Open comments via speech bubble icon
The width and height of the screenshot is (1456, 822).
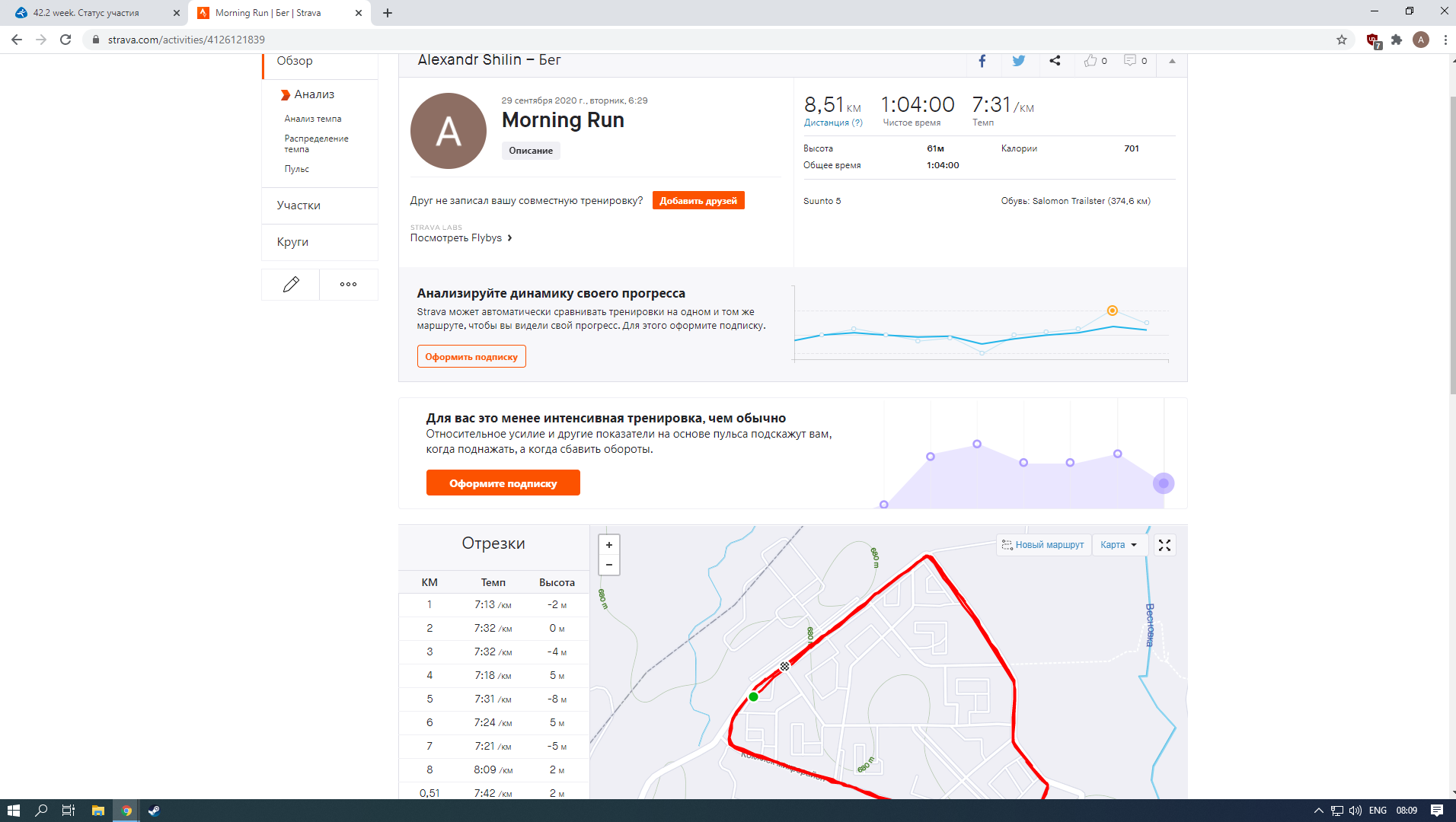click(x=1130, y=61)
